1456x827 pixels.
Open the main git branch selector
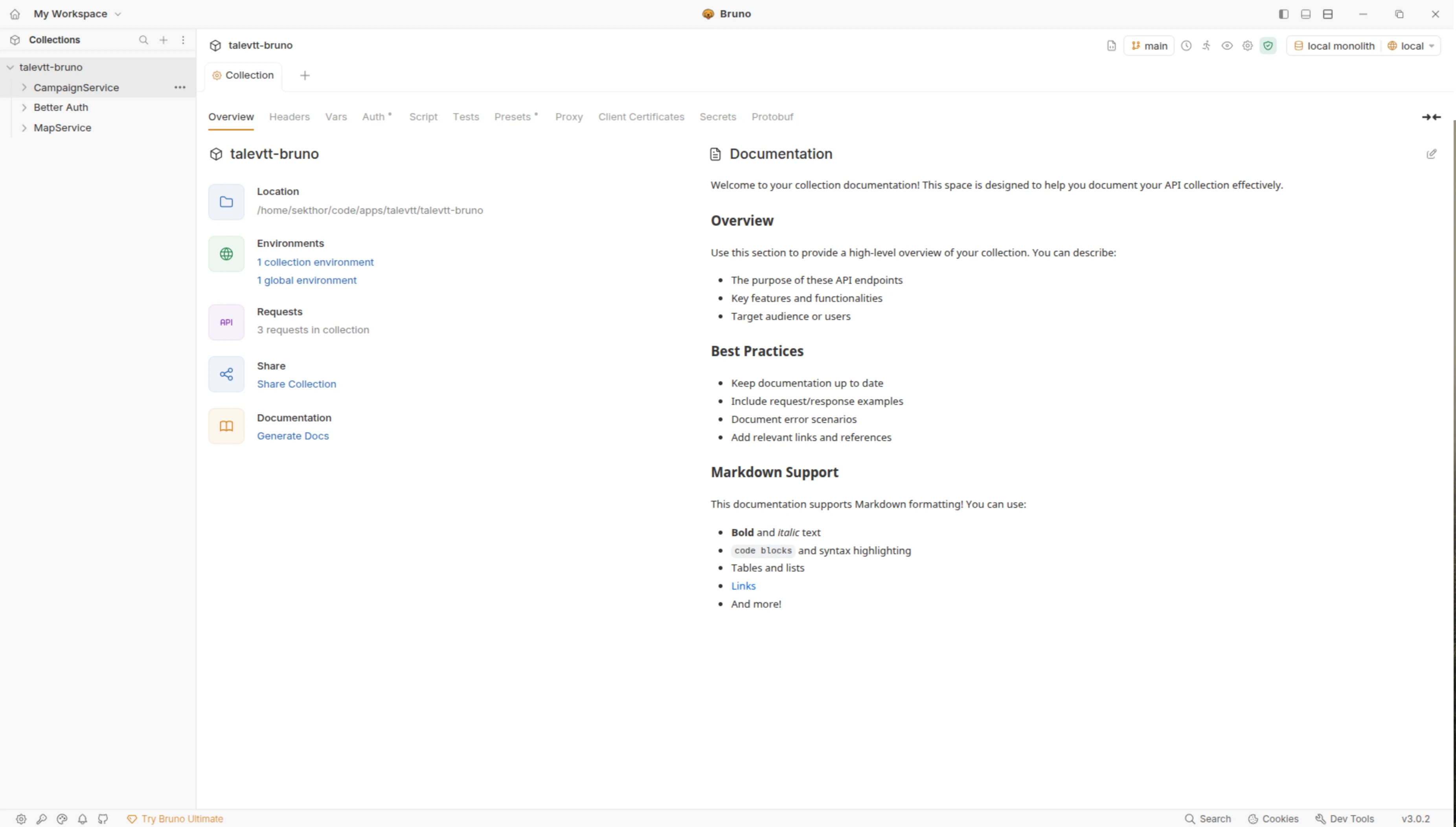(x=1149, y=46)
